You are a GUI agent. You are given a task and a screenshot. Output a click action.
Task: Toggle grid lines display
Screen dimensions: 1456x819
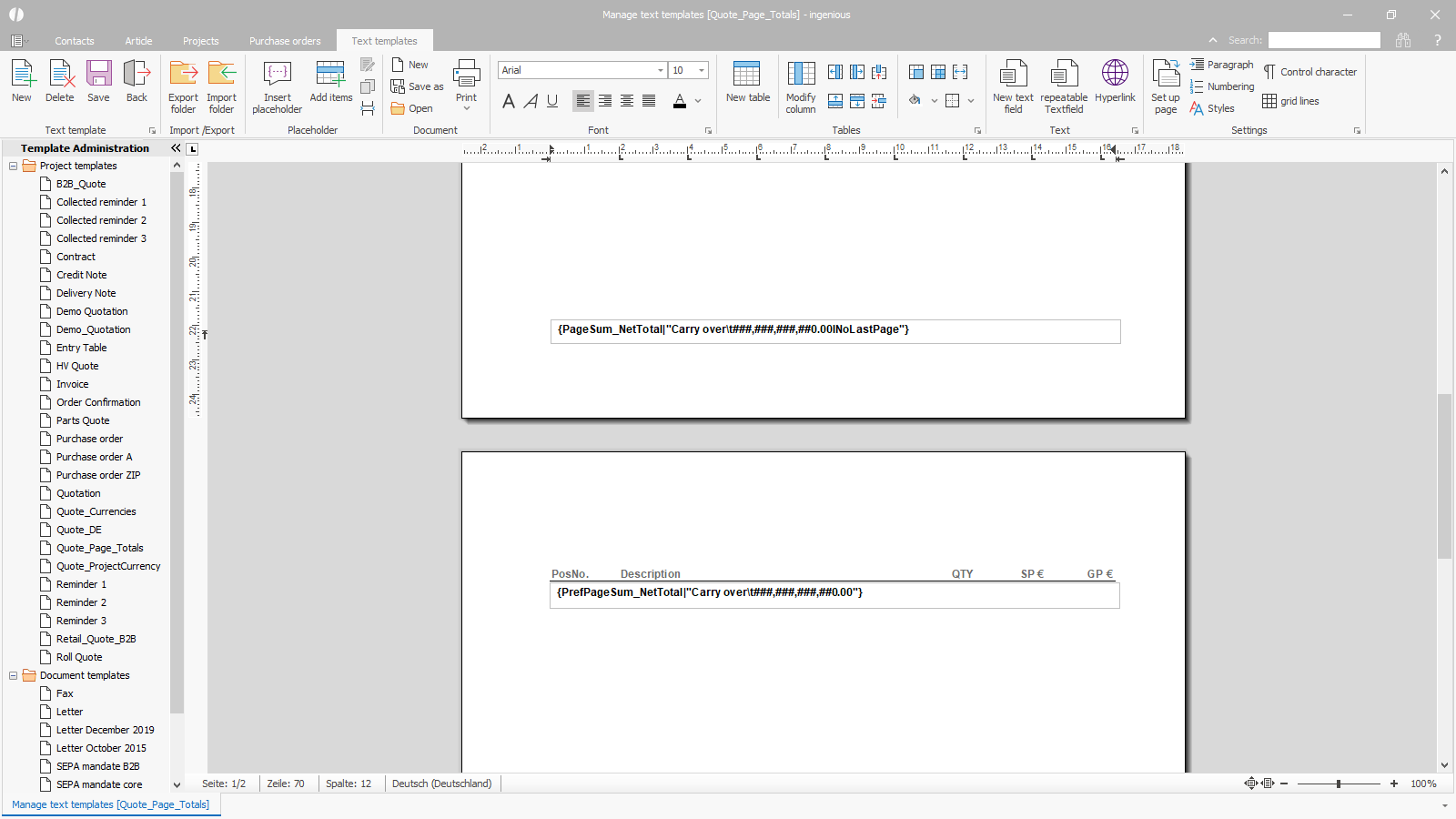click(1290, 101)
